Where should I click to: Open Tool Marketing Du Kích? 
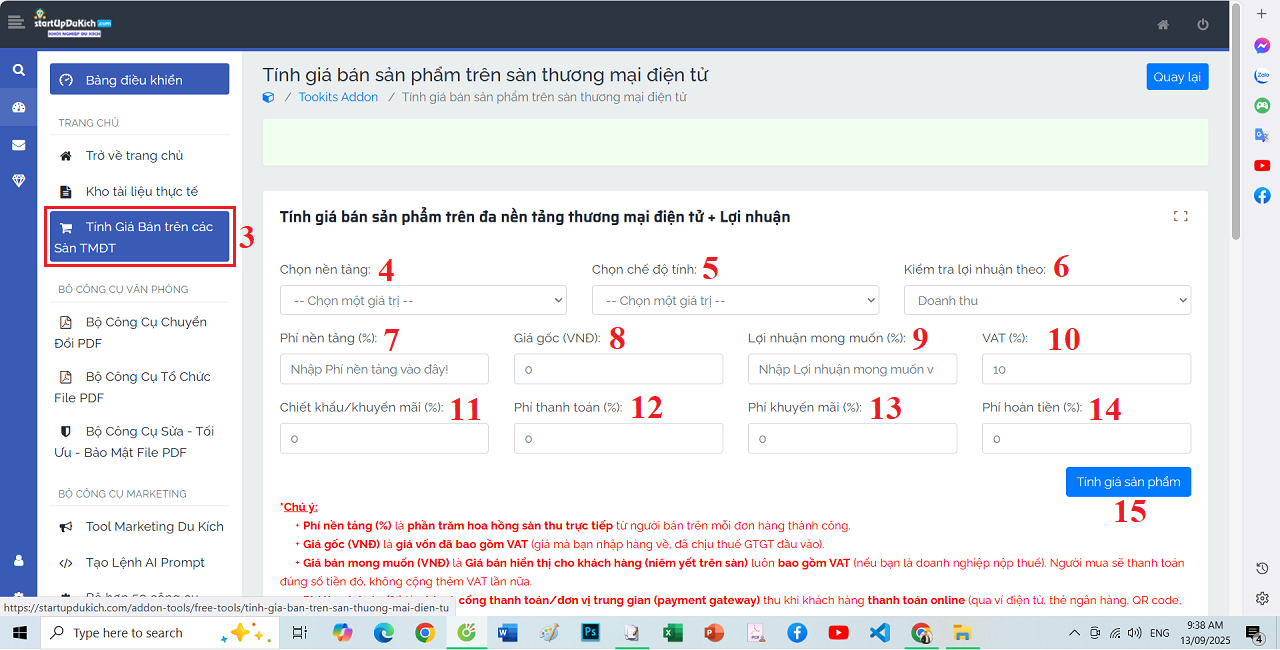click(x=139, y=527)
